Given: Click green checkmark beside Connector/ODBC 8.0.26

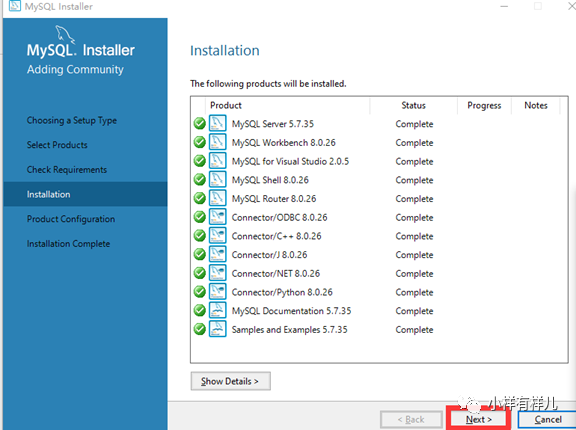Looking at the screenshot, I should click(x=199, y=217).
